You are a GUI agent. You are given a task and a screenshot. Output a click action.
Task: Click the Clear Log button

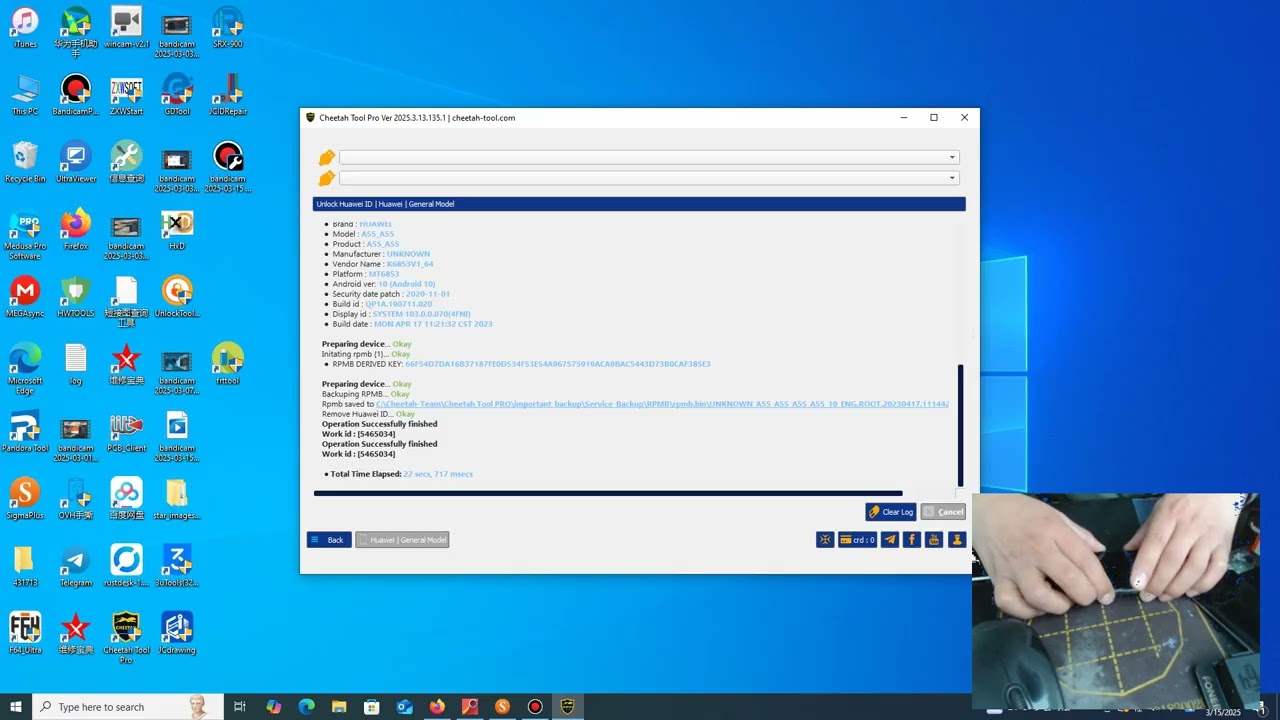tap(891, 512)
